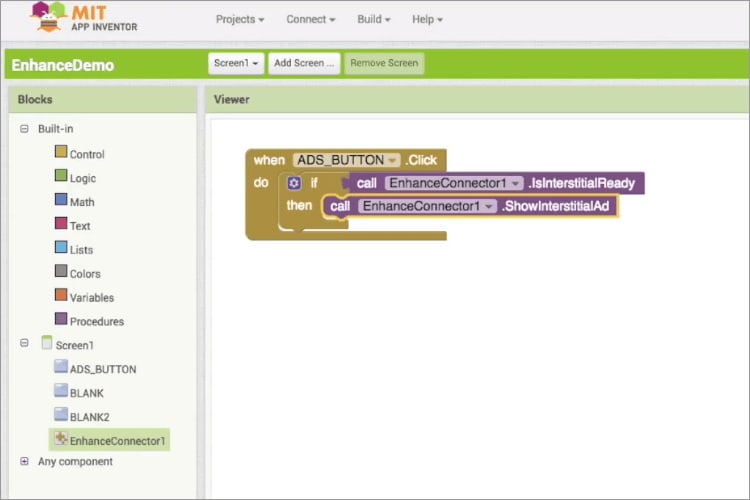Viewport: 750px width, 500px height.
Task: Click the EnhanceConnector1 extension icon
Action: [x=61, y=438]
